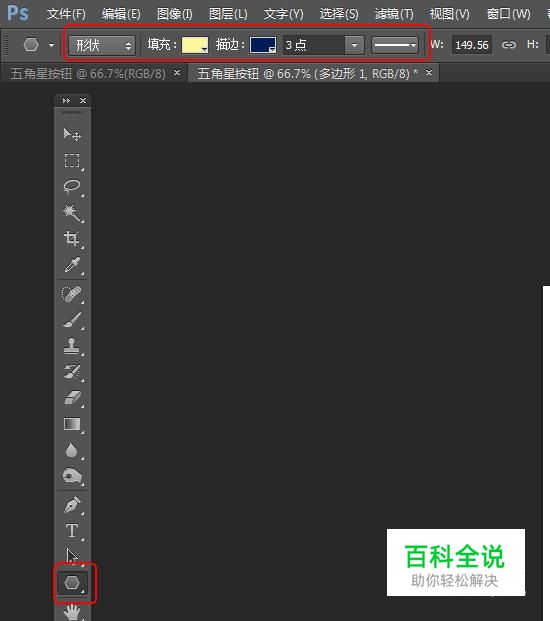Open the 图像(I) menu
550x621 pixels.
tap(175, 14)
